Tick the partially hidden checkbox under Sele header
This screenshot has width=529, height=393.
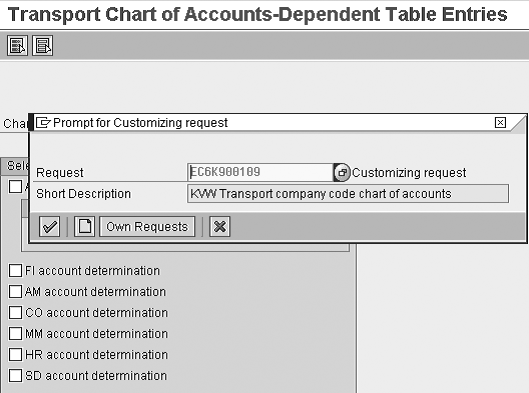[15, 187]
